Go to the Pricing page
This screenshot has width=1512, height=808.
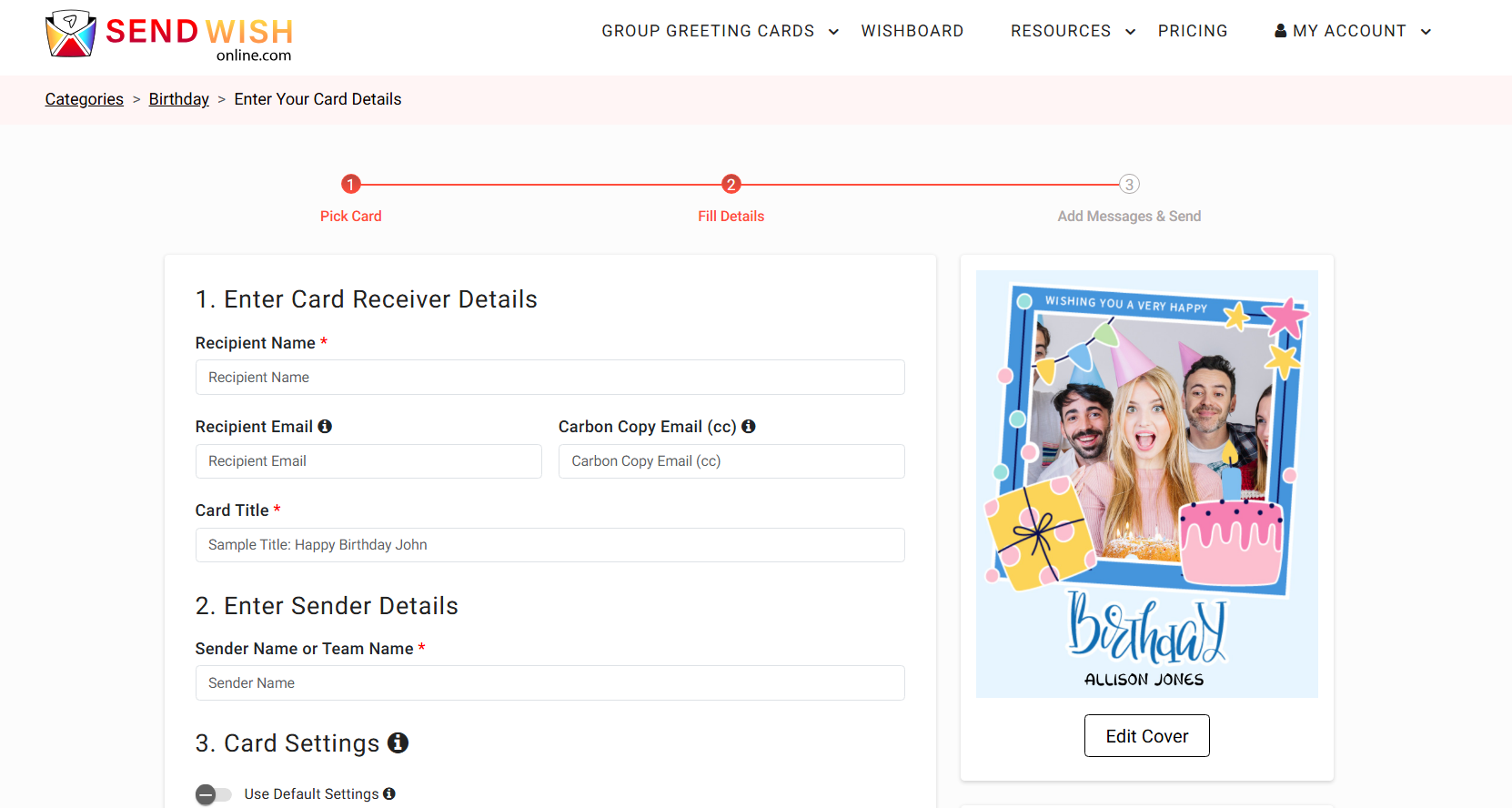click(1192, 31)
